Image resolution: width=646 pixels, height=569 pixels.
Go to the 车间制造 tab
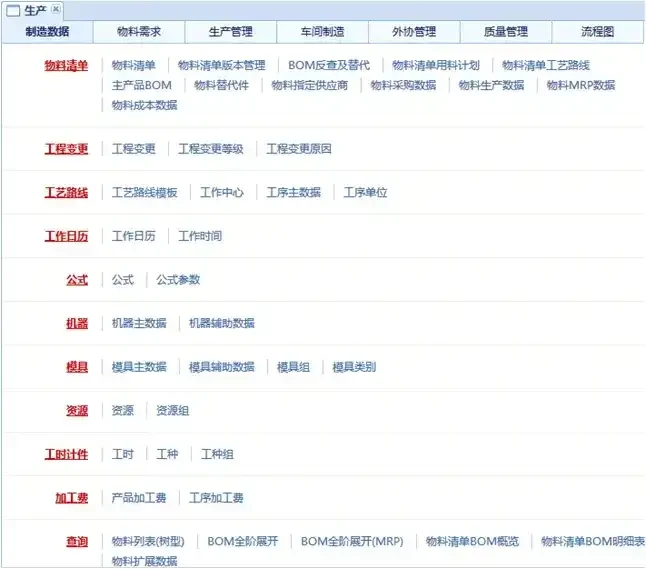[322, 32]
